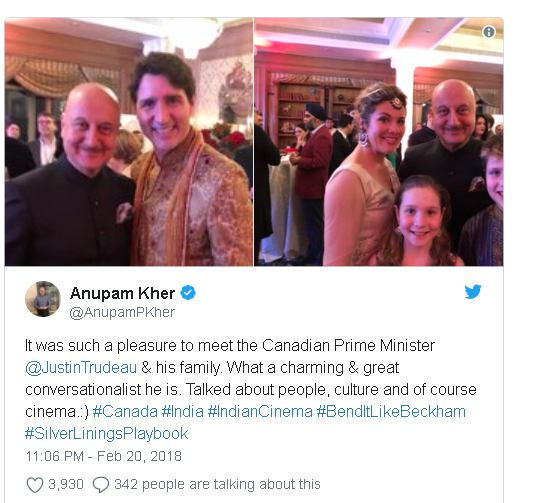Open Anupam Kher's profile avatar
Image resolution: width=541 pixels, height=503 pixels.
(x=43, y=299)
